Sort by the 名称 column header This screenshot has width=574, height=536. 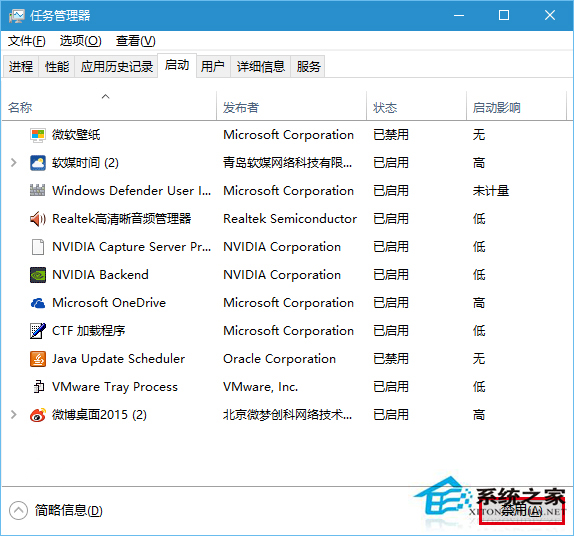coord(109,106)
